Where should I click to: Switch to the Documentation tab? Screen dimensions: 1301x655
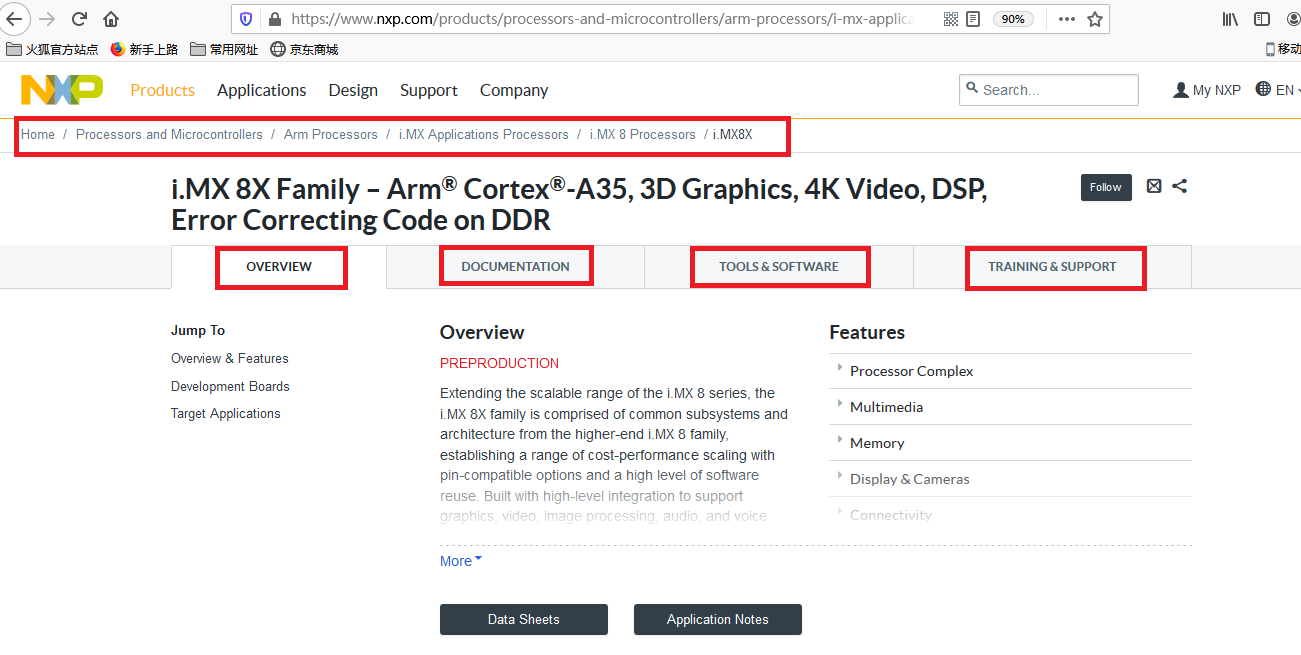click(x=515, y=267)
